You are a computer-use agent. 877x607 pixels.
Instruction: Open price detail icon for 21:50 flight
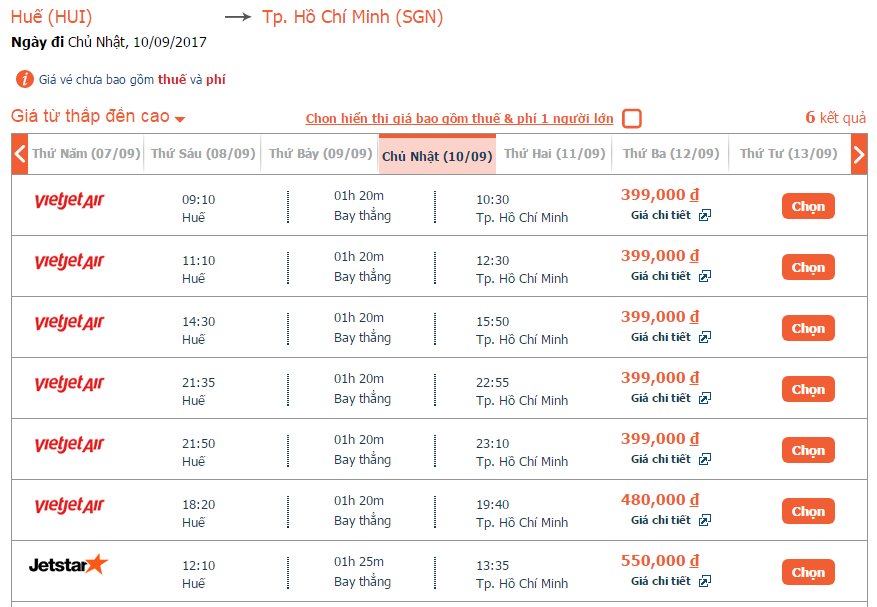click(705, 459)
